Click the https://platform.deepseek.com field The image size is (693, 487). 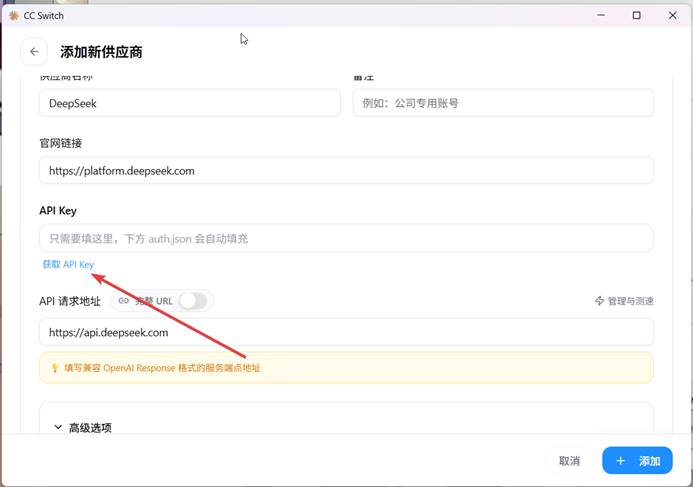click(x=346, y=171)
